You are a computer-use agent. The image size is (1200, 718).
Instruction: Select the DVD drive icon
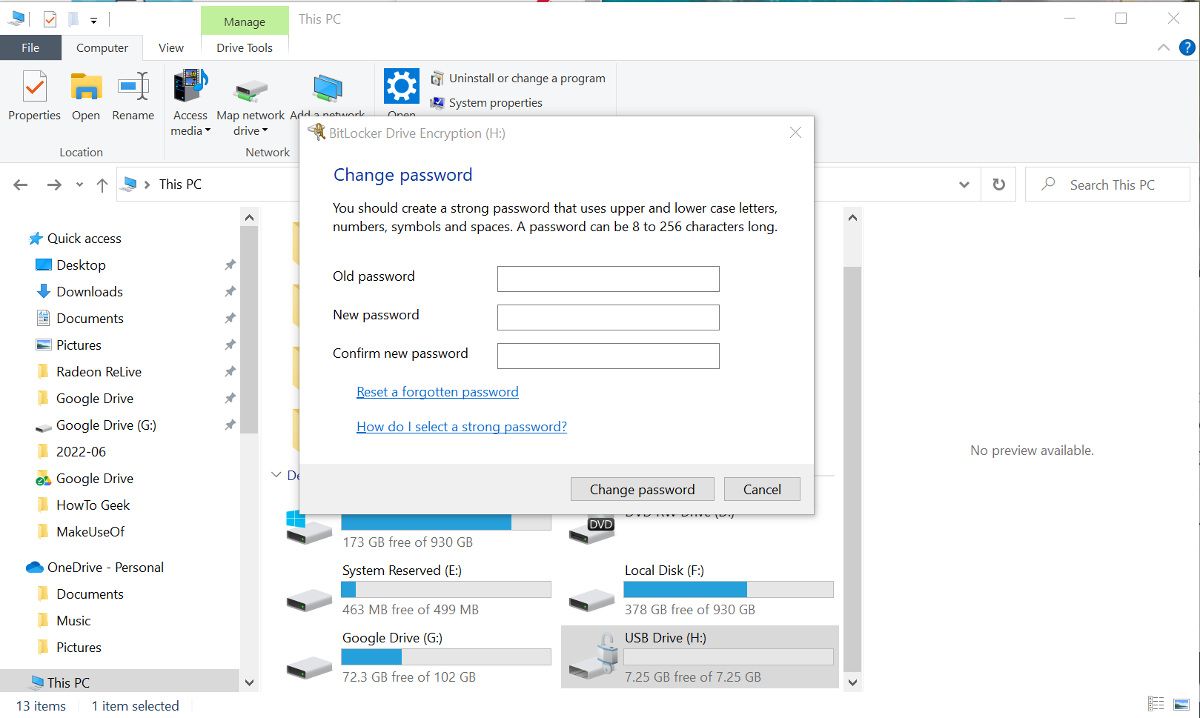click(592, 529)
